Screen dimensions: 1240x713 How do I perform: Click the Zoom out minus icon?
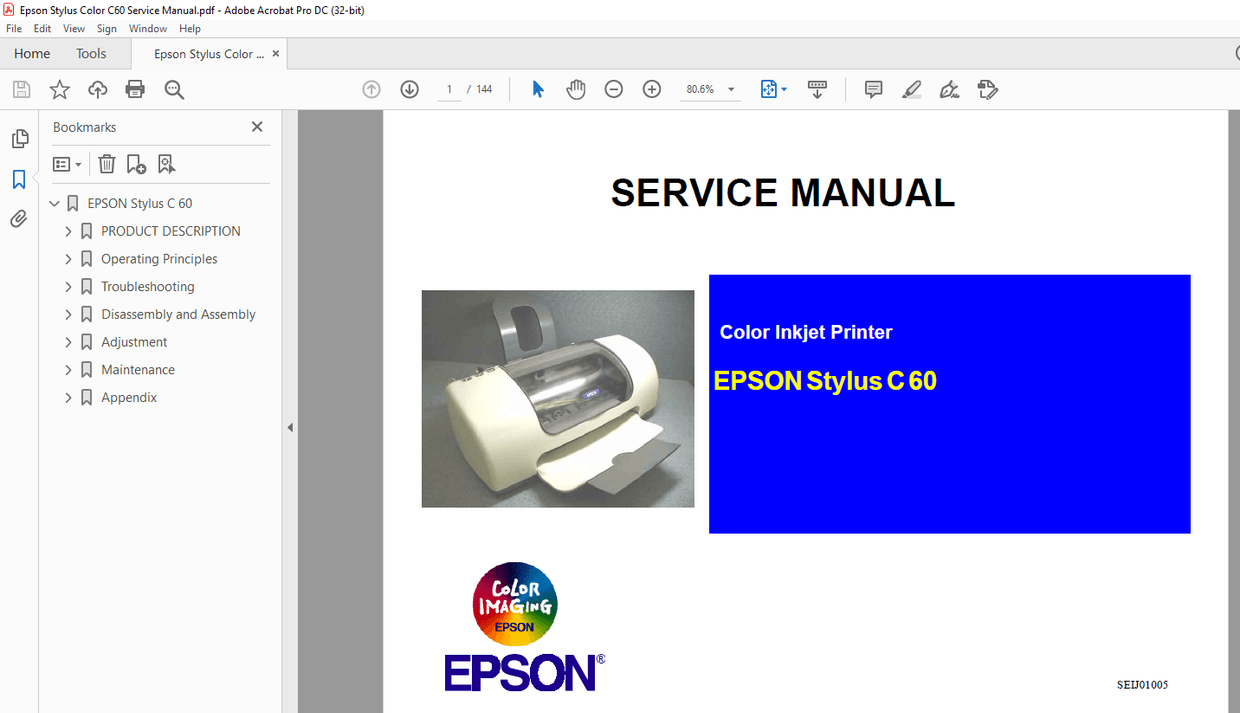click(613, 89)
